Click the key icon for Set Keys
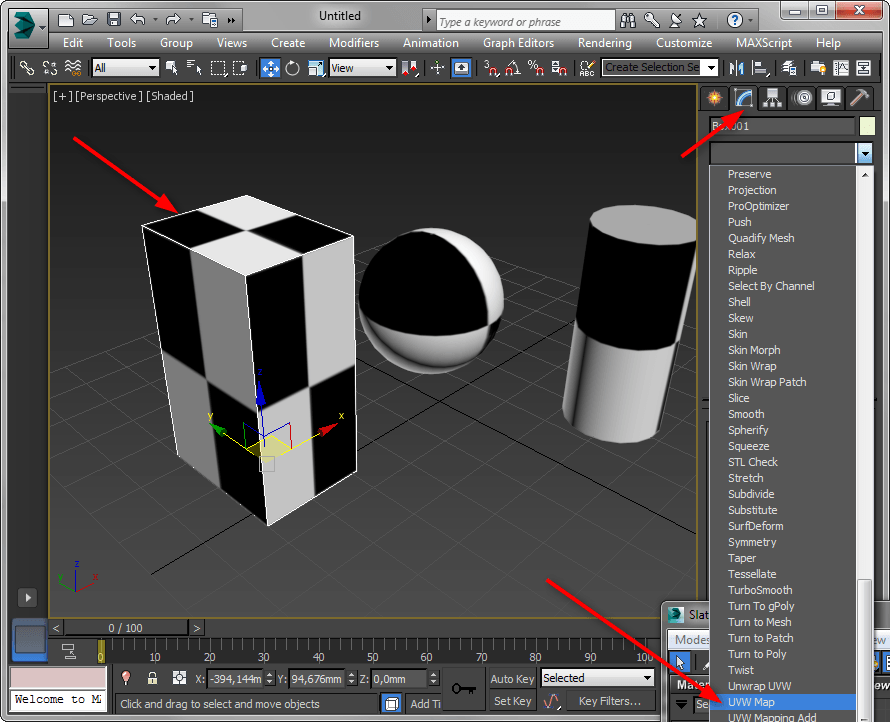This screenshot has height=722, width=890. coord(462,688)
